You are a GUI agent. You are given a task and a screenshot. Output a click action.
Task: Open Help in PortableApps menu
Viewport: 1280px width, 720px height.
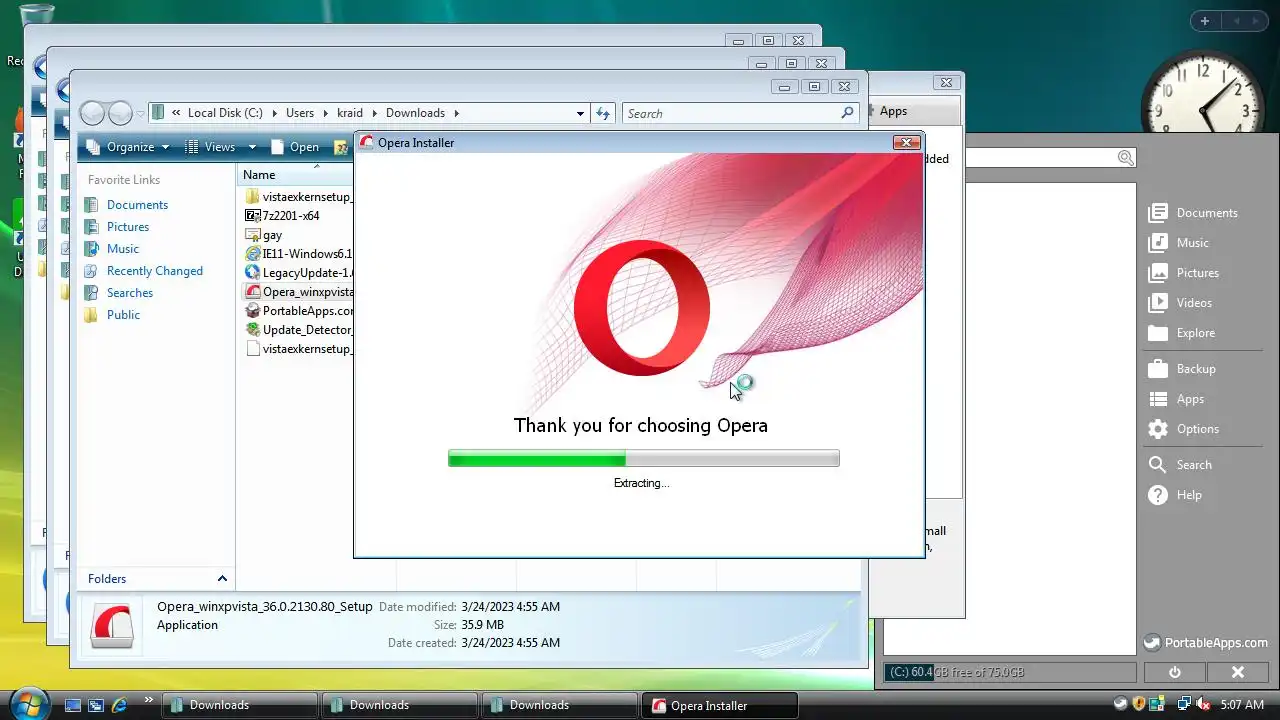[x=1175, y=495]
